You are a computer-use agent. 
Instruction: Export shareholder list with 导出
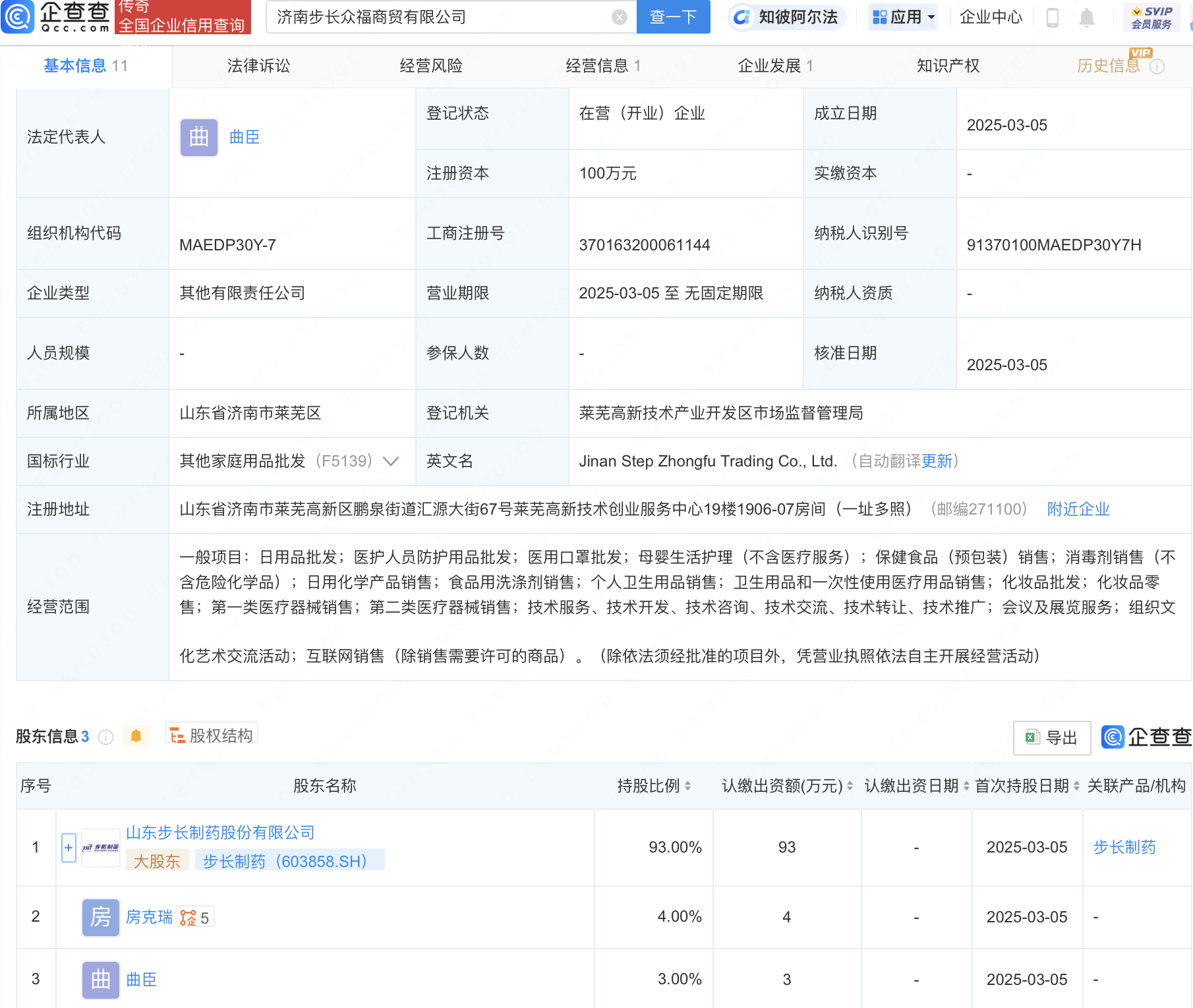1052,738
